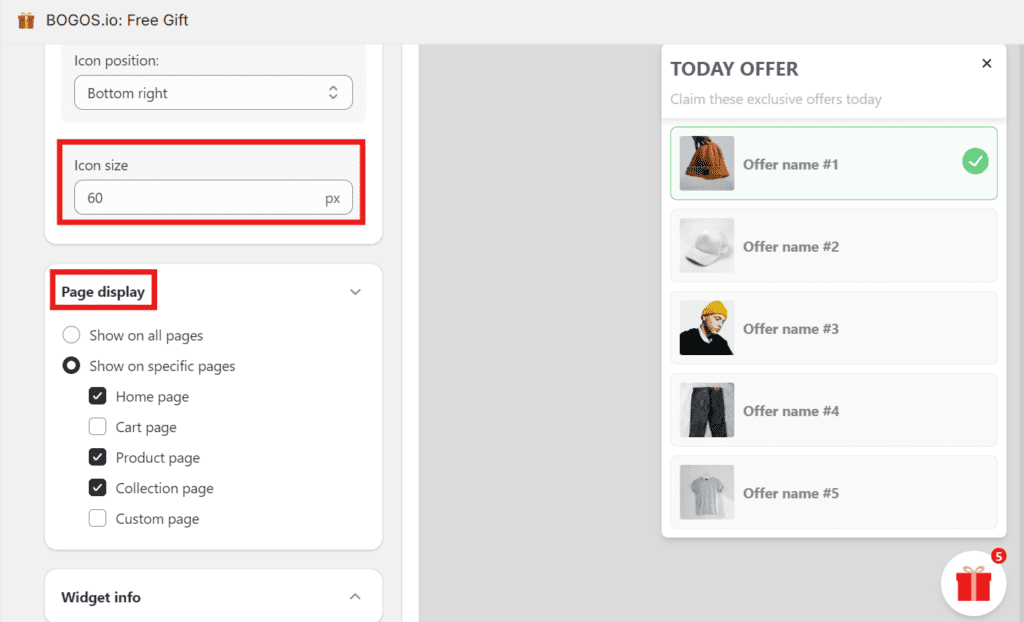Check the Custom page checkbox
Viewport: 1024px width, 622px height.
[98, 519]
